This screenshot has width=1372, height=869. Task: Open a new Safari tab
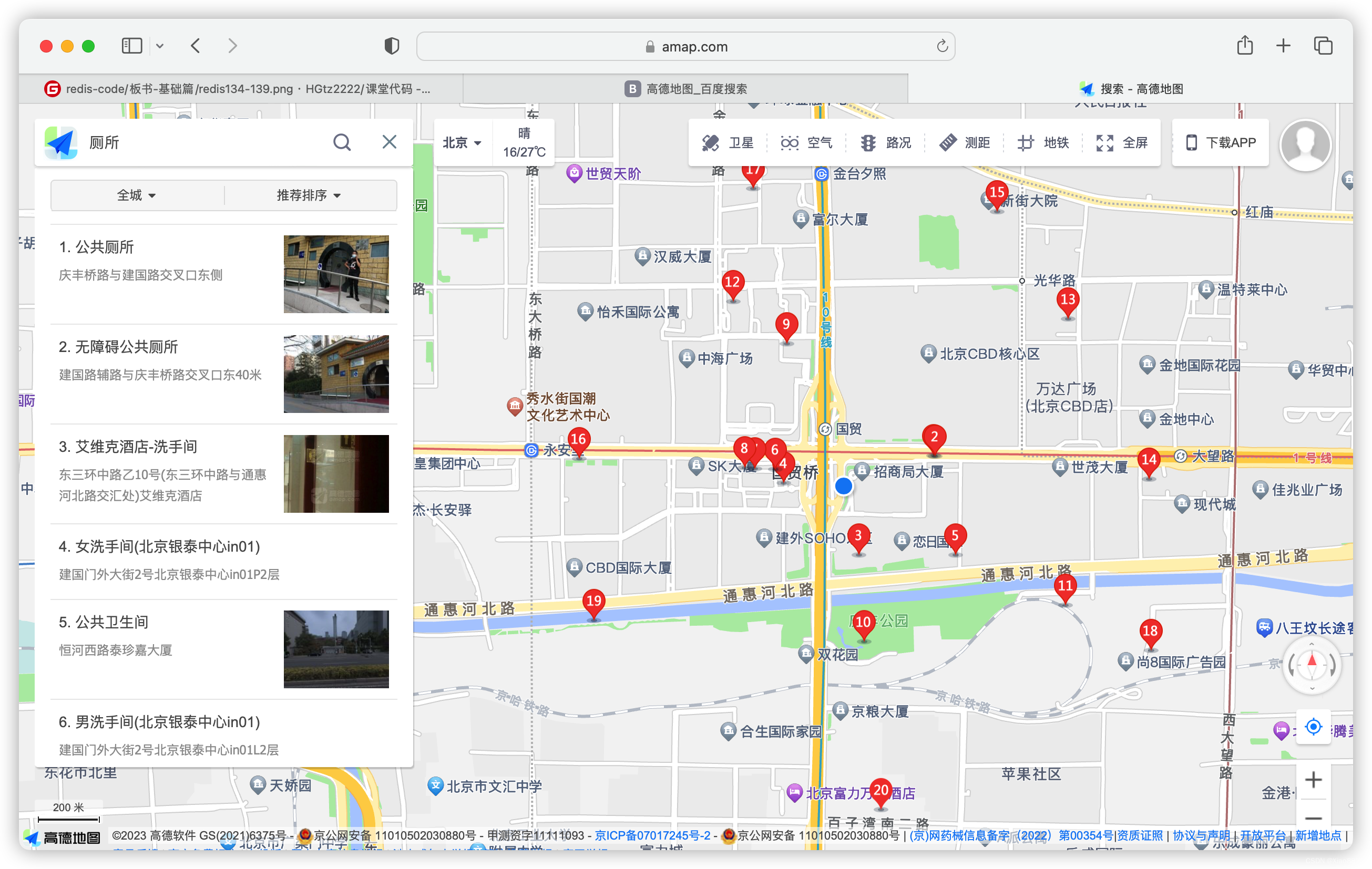tap(1283, 46)
